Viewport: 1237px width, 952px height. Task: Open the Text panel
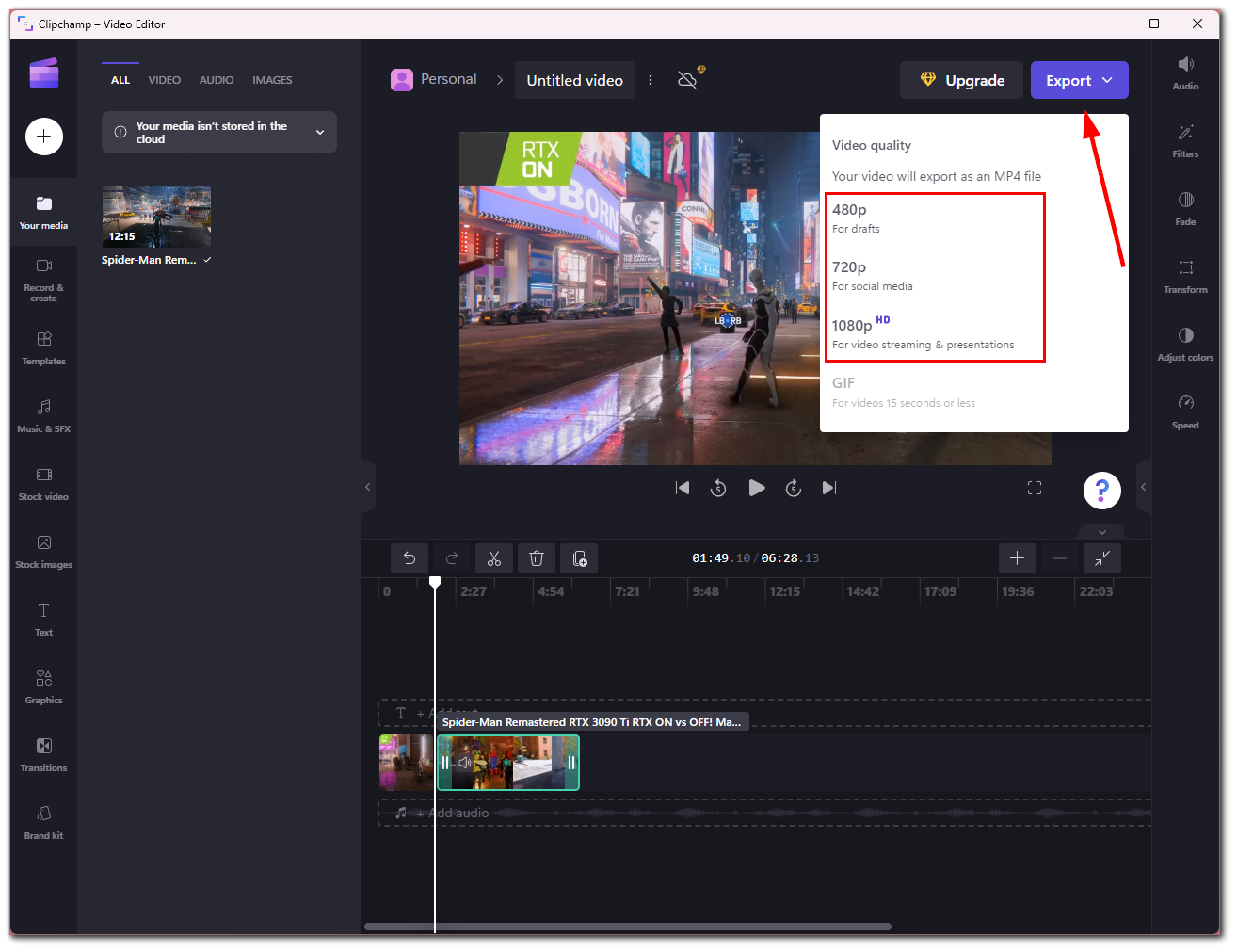click(x=43, y=620)
